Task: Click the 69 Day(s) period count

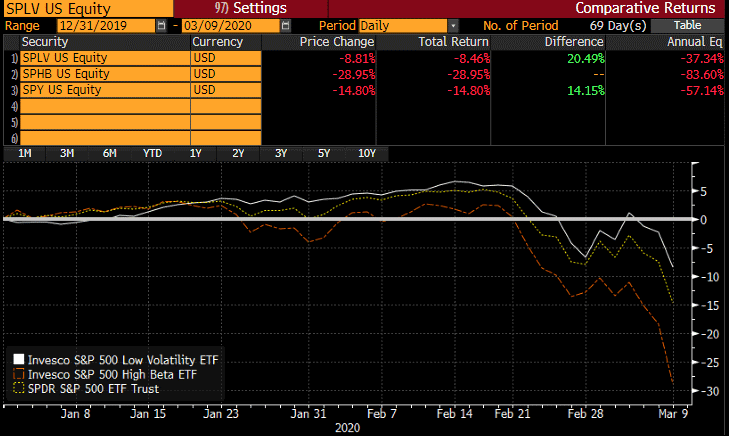Action: 618,26
